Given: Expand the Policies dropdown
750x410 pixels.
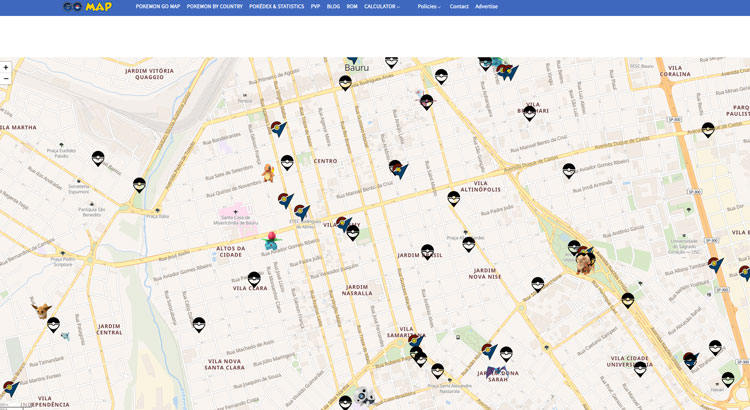Looking at the screenshot, I should 429,6.
